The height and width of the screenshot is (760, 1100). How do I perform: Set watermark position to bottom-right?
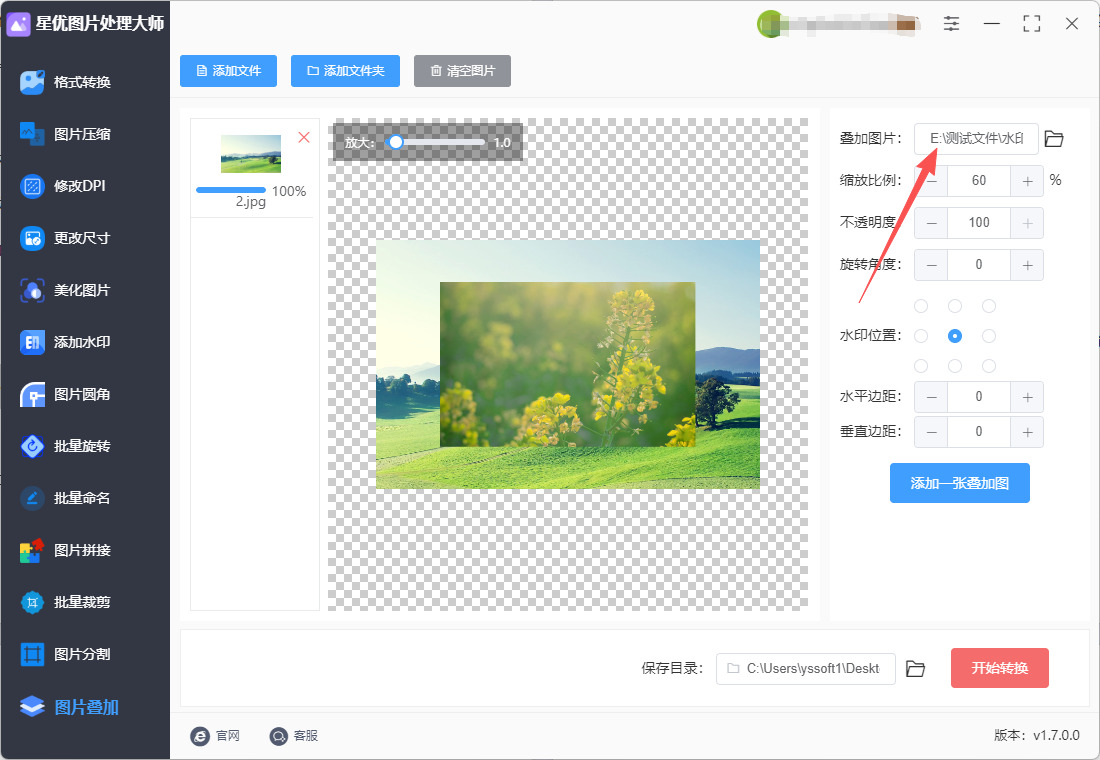pos(989,366)
